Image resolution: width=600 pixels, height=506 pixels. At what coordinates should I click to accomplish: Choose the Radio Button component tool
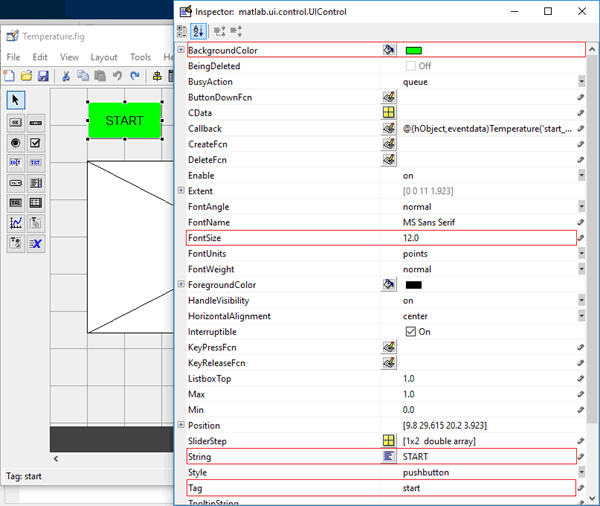point(16,143)
